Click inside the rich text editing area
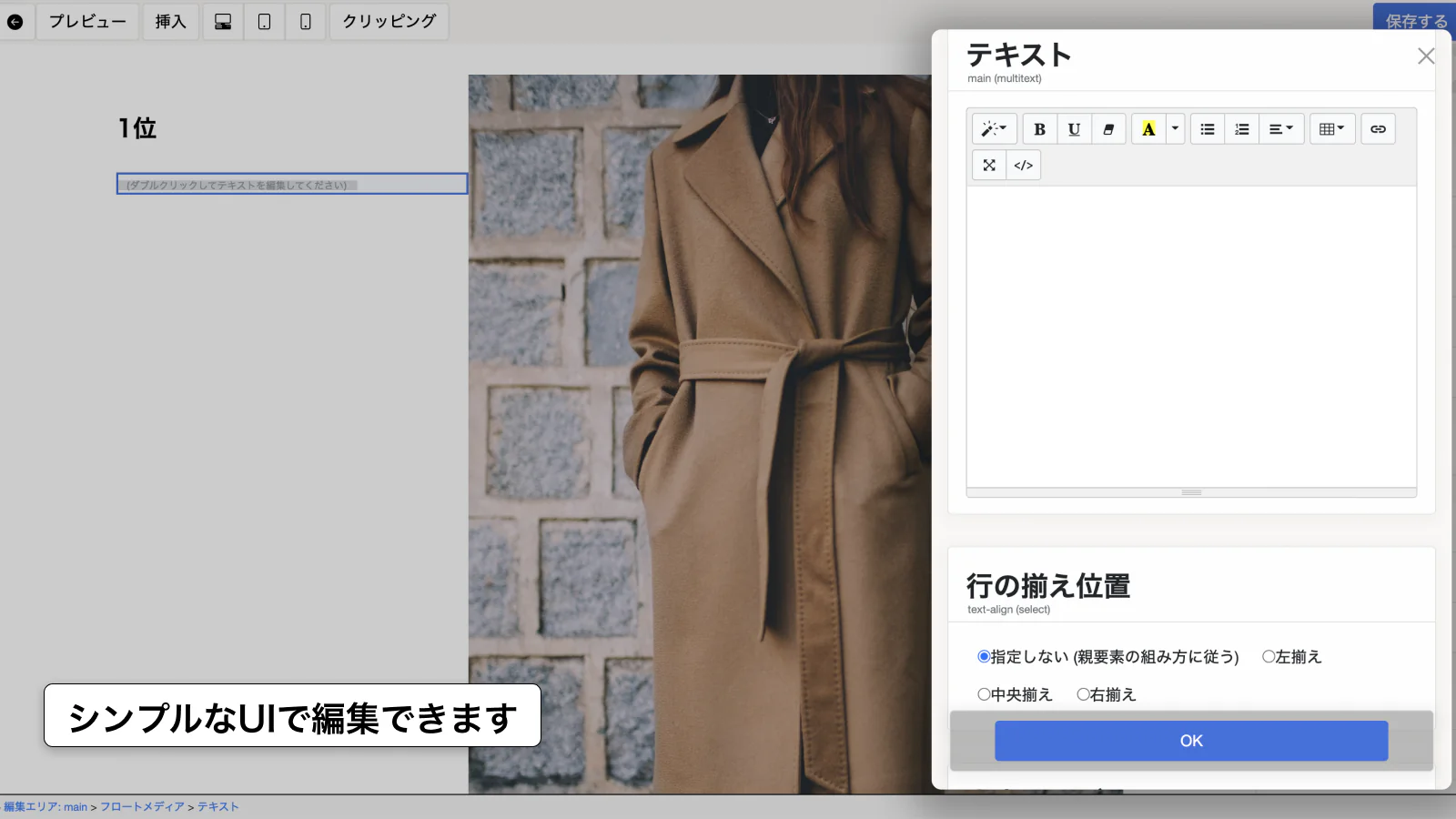The height and width of the screenshot is (819, 1456). point(1191,337)
